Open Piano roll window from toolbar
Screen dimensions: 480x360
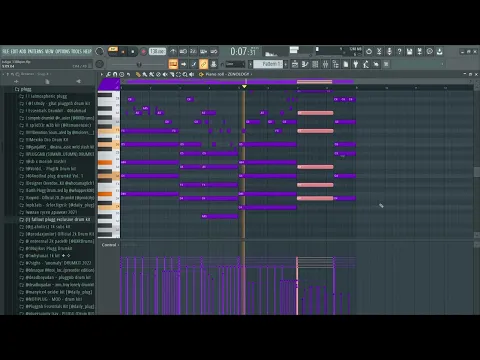pyautogui.click(x=305, y=64)
